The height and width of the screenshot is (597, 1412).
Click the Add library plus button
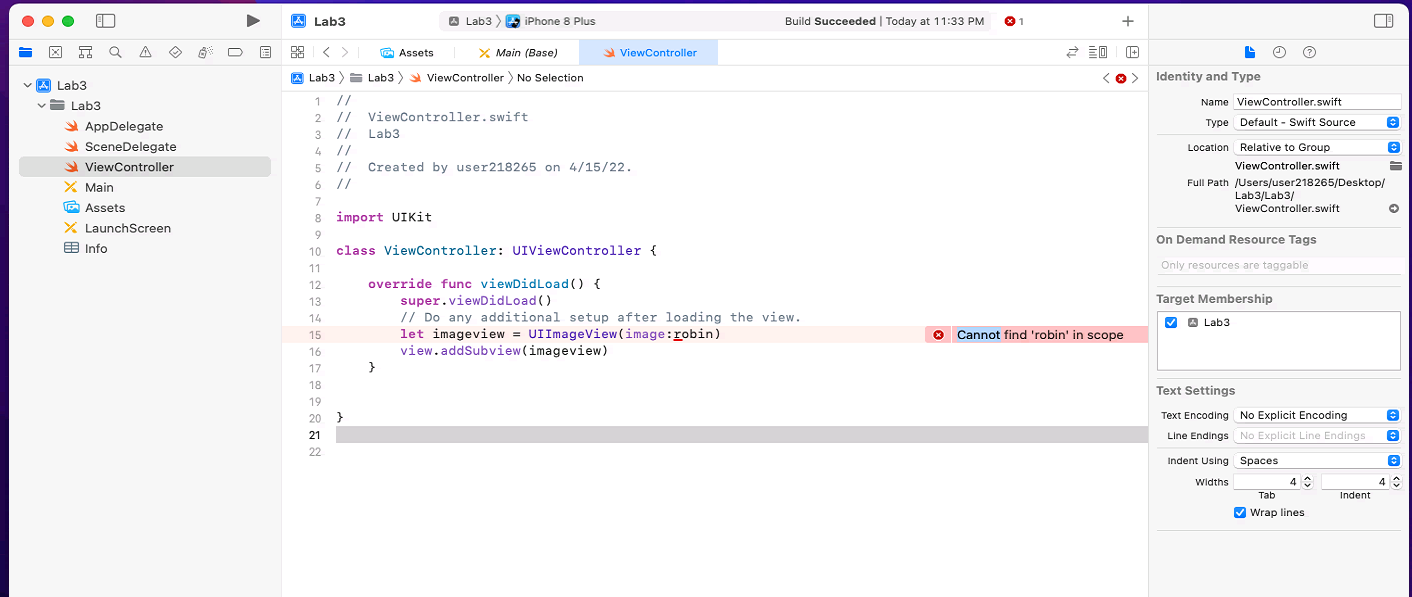click(1128, 21)
